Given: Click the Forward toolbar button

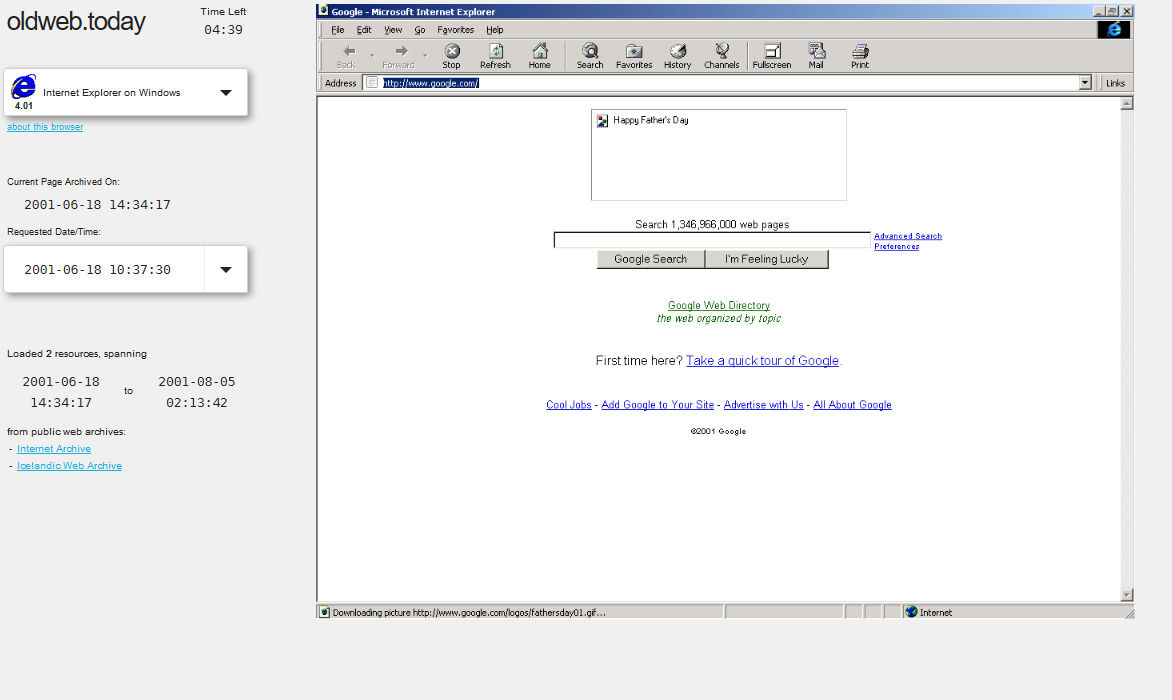Looking at the screenshot, I should [x=398, y=56].
